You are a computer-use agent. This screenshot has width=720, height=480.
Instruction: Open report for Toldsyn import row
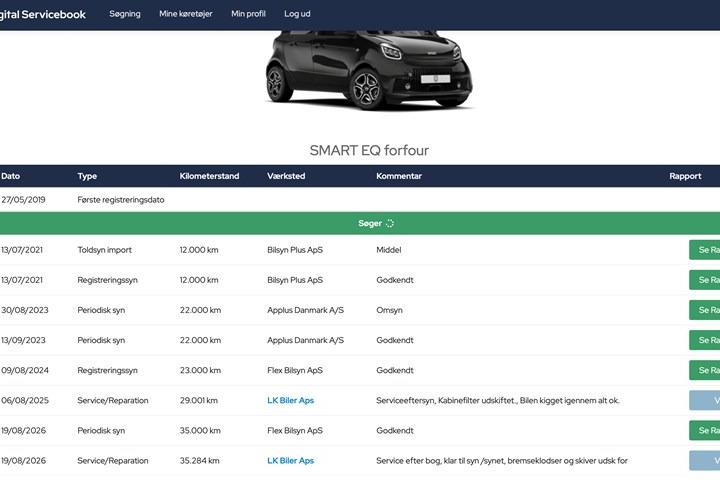coord(704,250)
